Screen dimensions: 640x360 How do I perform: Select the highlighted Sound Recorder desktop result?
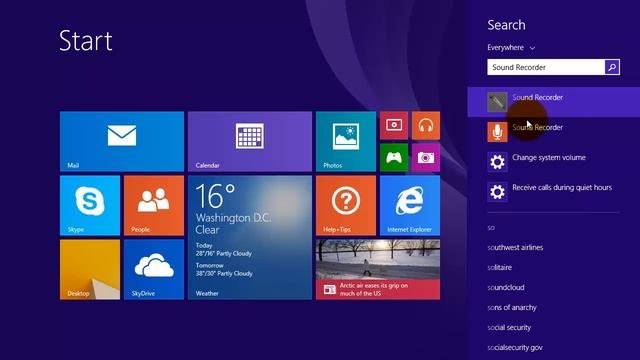pos(553,102)
